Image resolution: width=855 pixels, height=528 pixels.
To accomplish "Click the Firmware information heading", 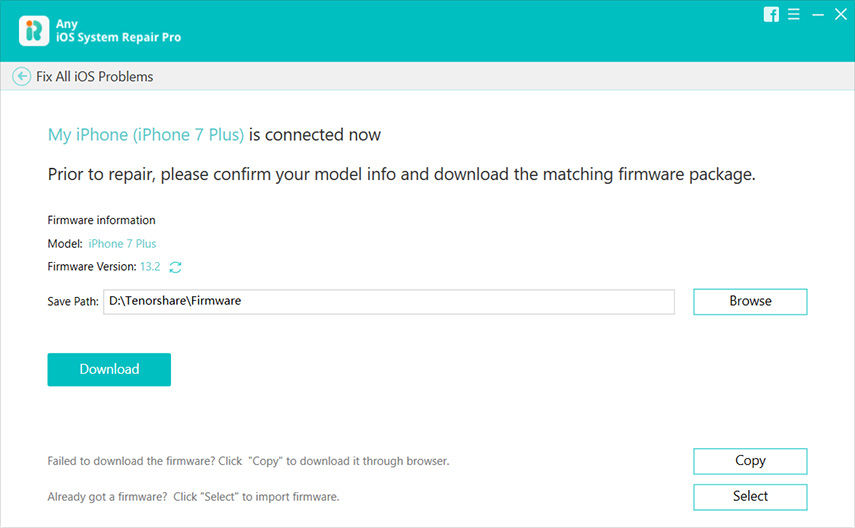I will 101,220.
